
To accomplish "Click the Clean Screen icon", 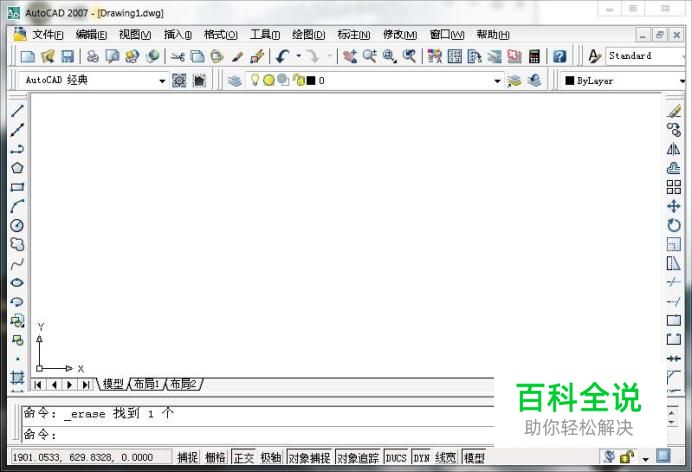I will click(663, 456).
